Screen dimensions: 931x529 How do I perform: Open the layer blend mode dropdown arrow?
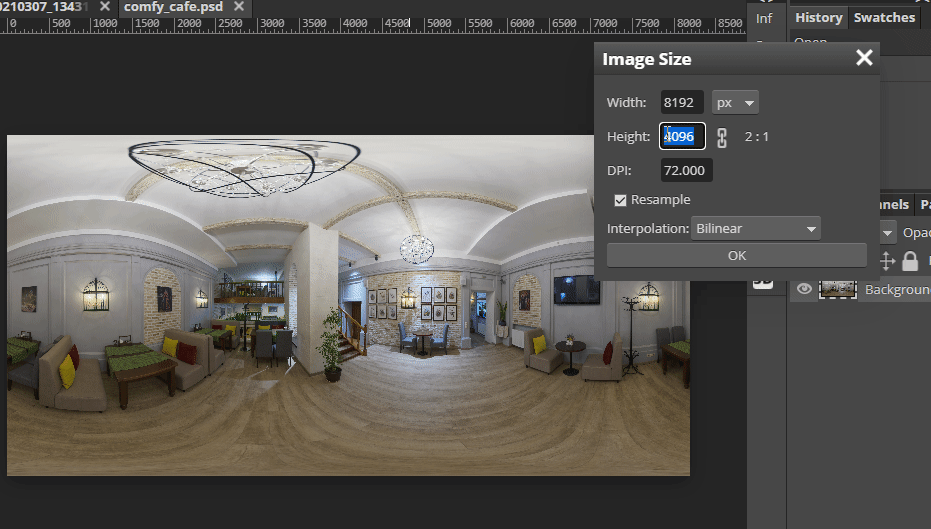pos(887,232)
